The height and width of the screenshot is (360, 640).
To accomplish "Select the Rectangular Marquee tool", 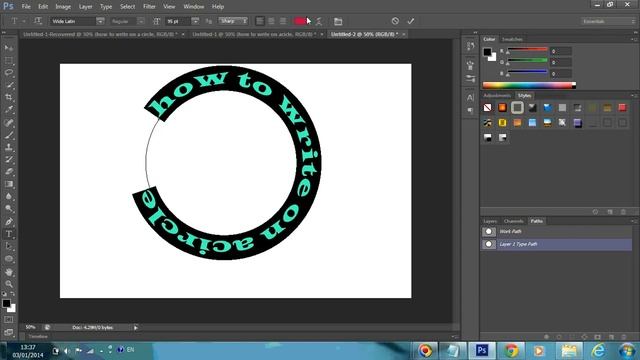I will (9, 60).
